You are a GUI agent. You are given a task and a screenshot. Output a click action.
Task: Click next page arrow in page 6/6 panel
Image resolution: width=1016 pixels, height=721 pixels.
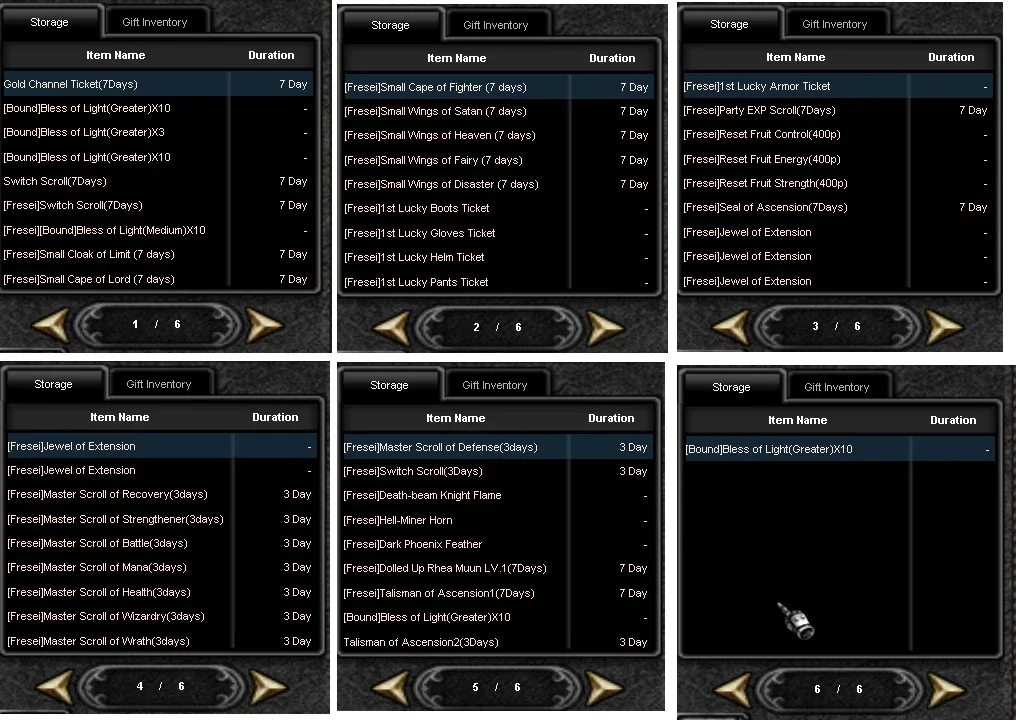click(x=946, y=690)
